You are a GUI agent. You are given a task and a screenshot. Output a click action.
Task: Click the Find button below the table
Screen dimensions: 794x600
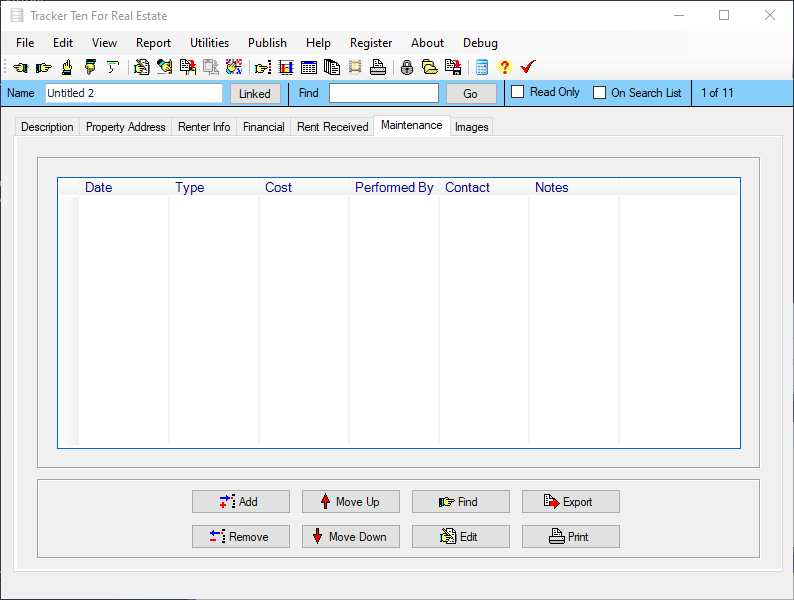click(x=461, y=501)
